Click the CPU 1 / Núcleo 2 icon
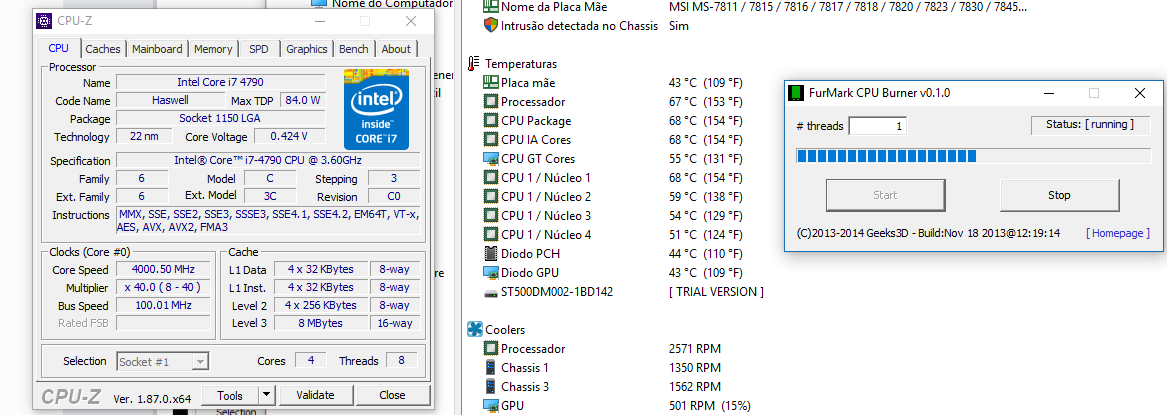 coord(490,196)
